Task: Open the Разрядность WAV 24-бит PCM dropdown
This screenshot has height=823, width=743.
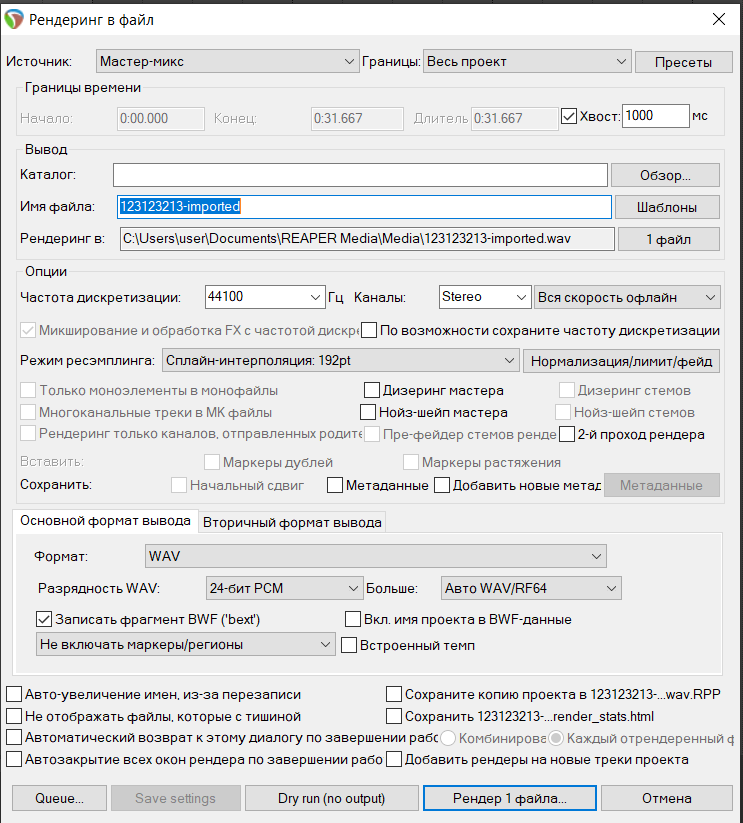Action: coord(284,588)
